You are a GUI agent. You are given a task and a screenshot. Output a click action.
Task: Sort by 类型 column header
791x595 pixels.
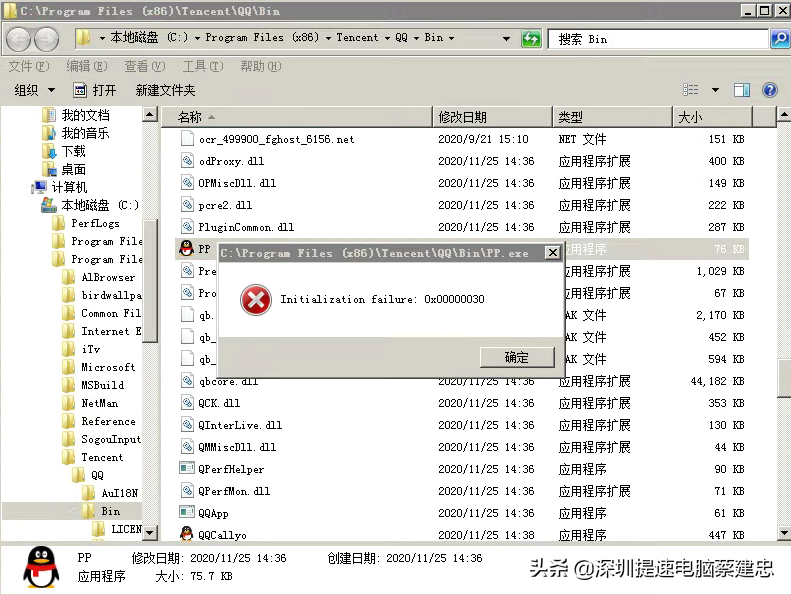[612, 117]
